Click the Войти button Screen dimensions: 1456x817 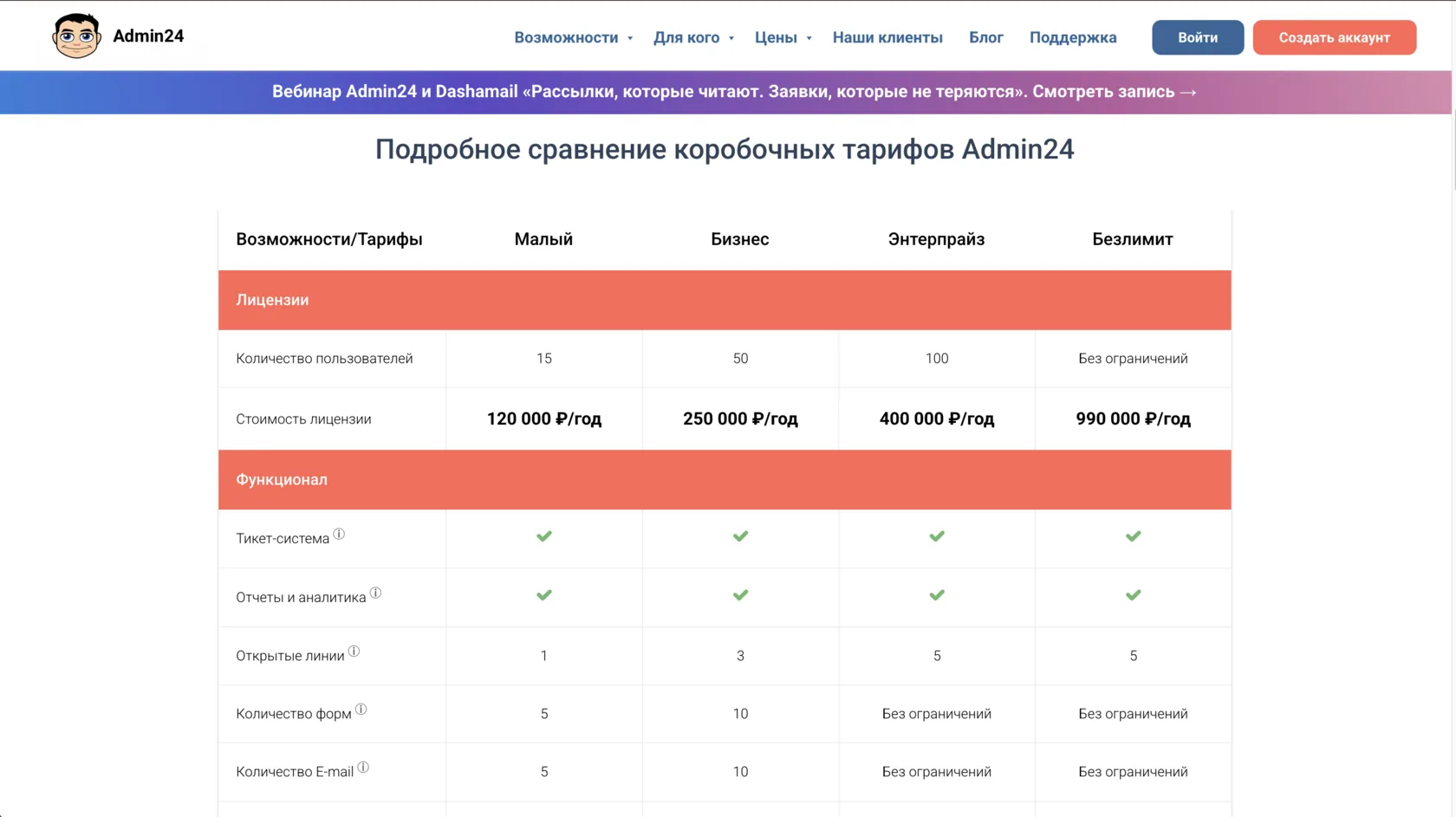(1198, 37)
